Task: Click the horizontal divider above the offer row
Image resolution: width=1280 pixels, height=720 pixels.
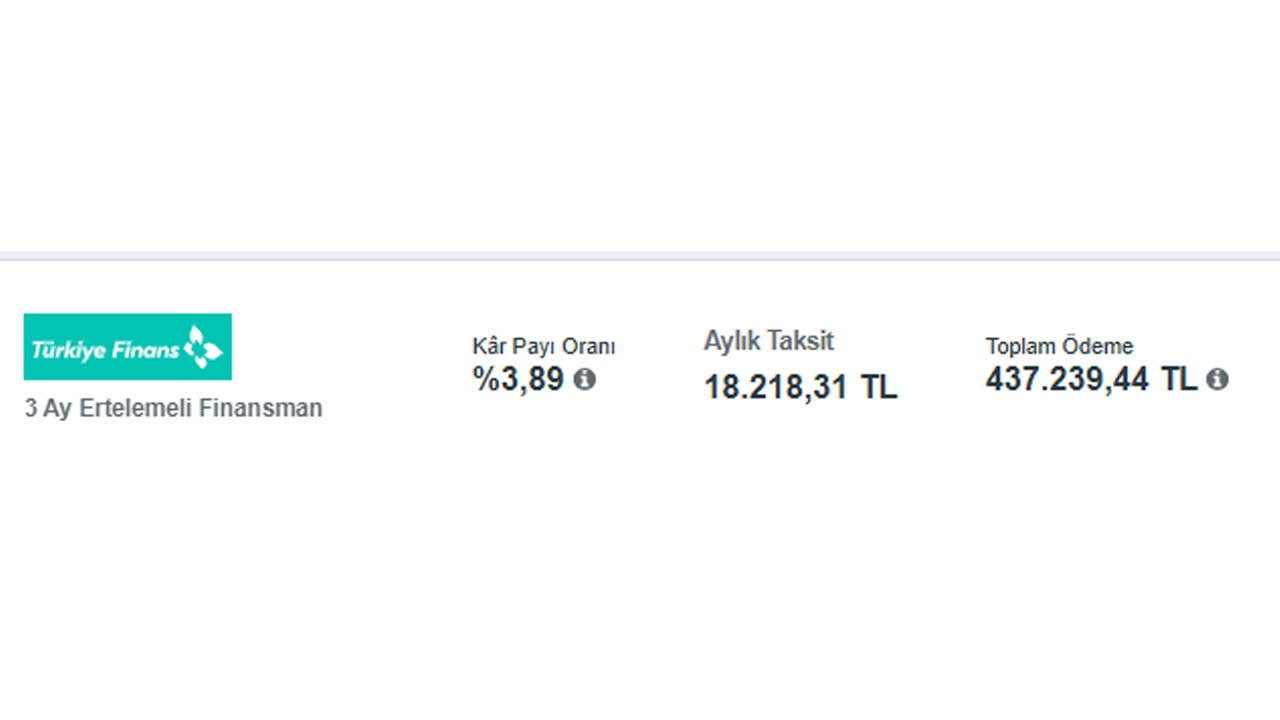Action: click(640, 256)
